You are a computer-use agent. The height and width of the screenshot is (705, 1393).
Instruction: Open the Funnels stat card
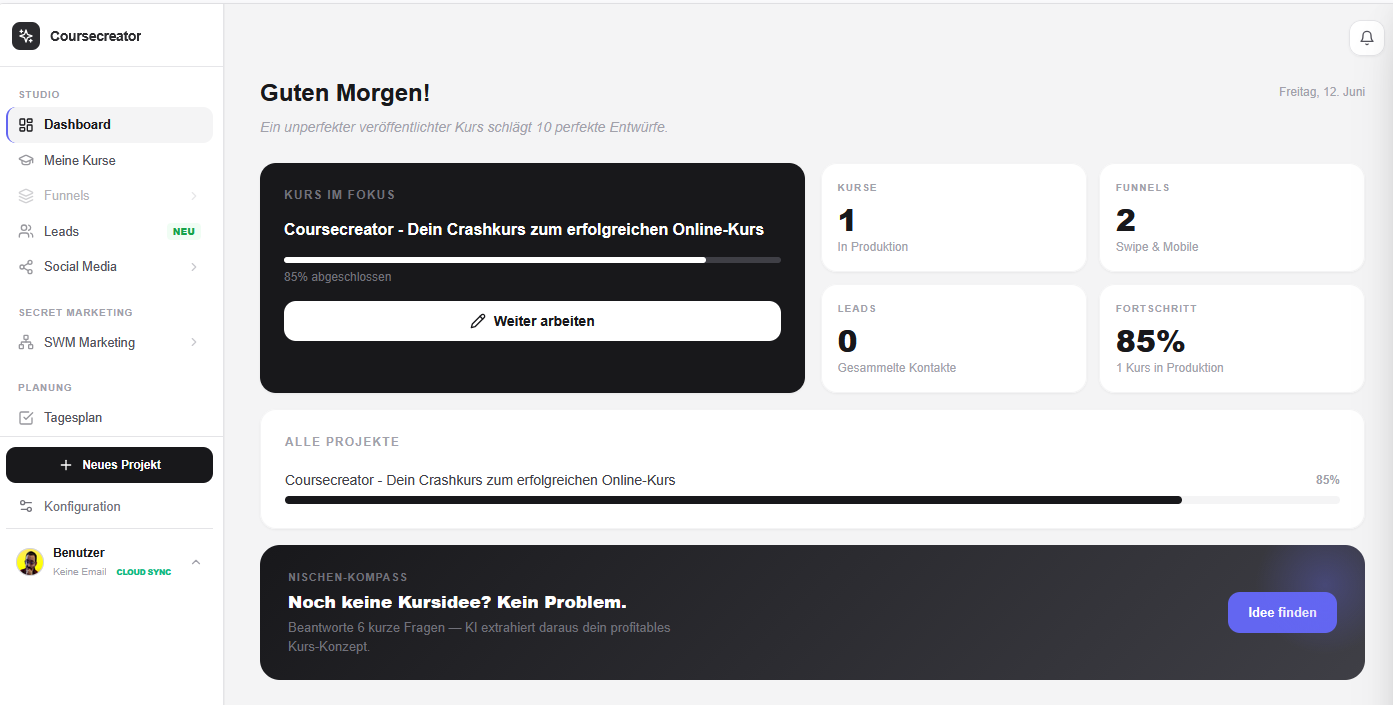pos(1232,217)
